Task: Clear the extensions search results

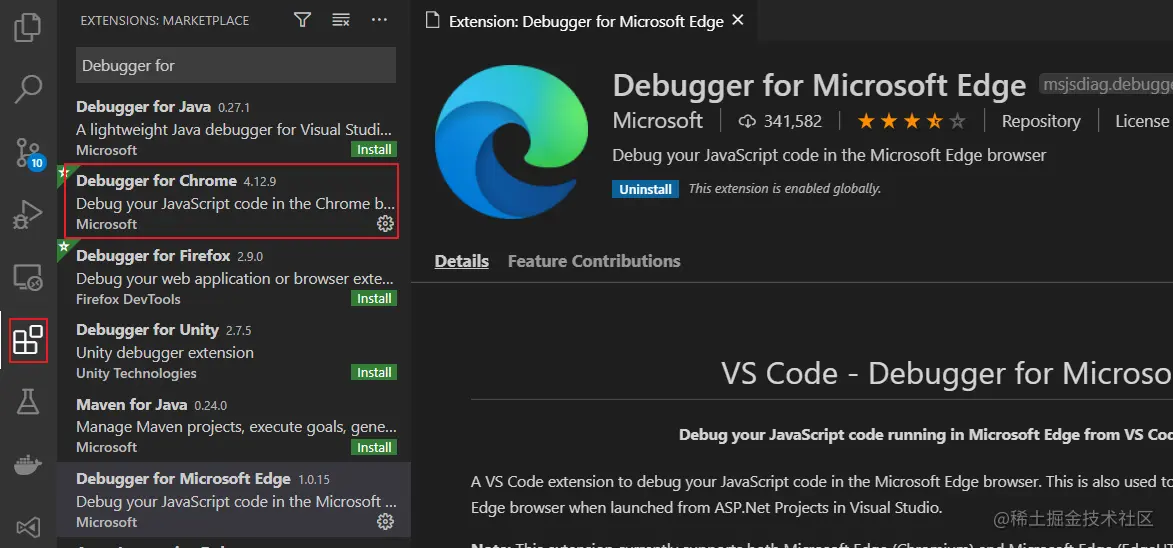Action: [341, 20]
